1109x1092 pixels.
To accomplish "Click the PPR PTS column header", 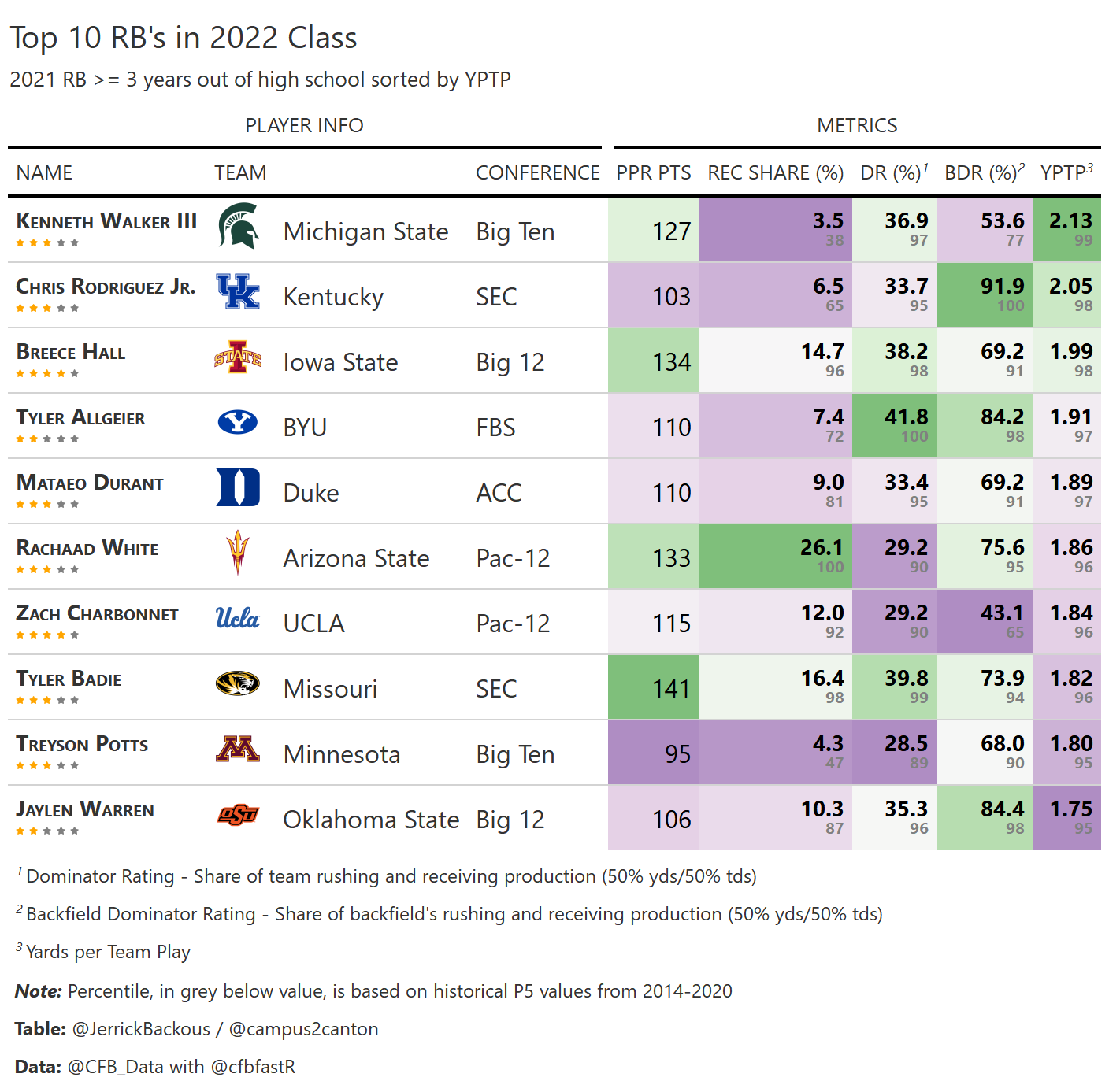I will tap(653, 172).
